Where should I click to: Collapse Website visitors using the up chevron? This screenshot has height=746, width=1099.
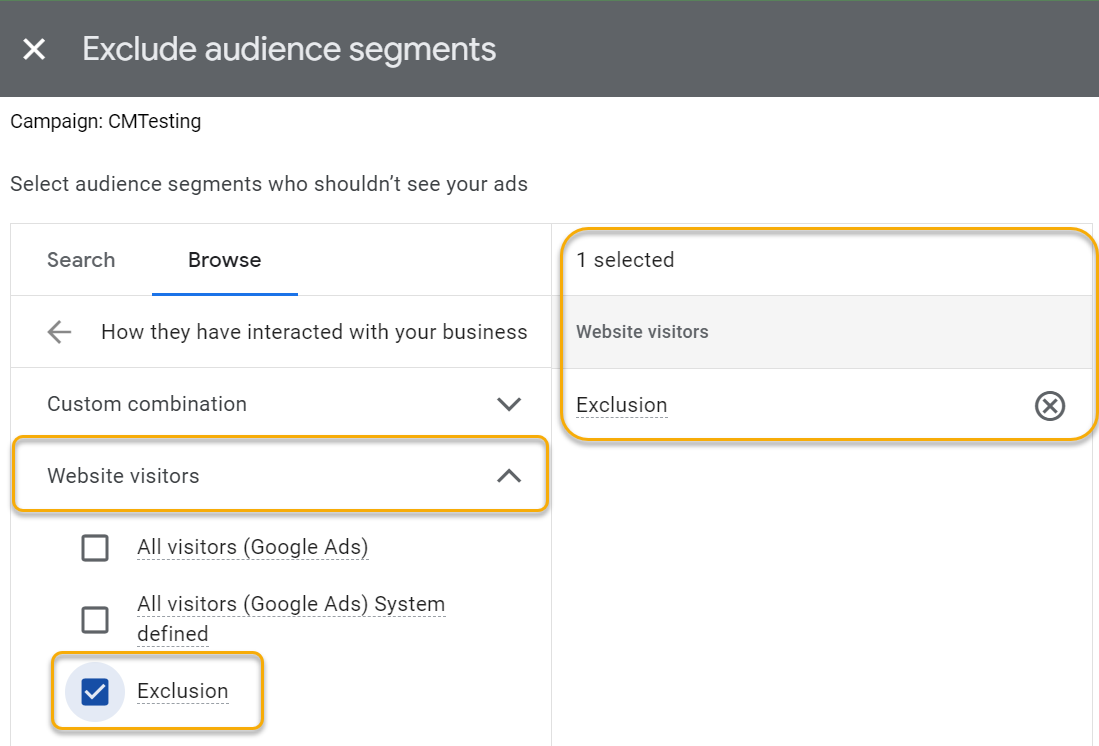click(x=509, y=476)
